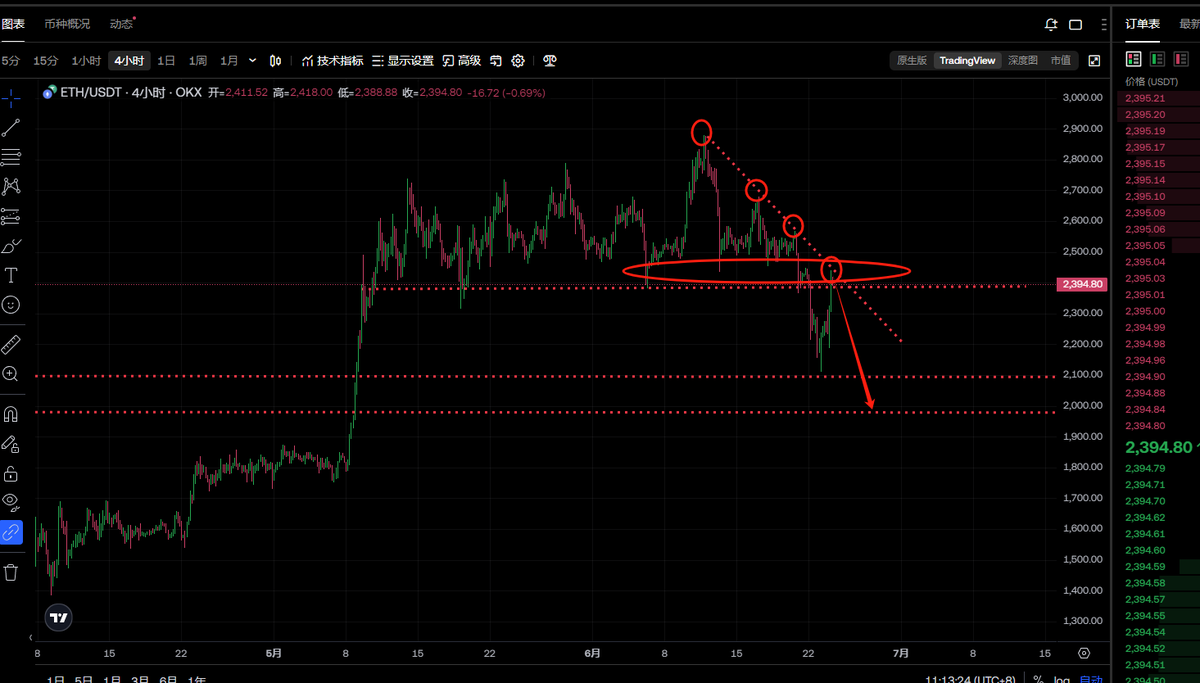Select the crosshair cursor tool
Image resolution: width=1200 pixels, height=683 pixels.
coord(11,98)
